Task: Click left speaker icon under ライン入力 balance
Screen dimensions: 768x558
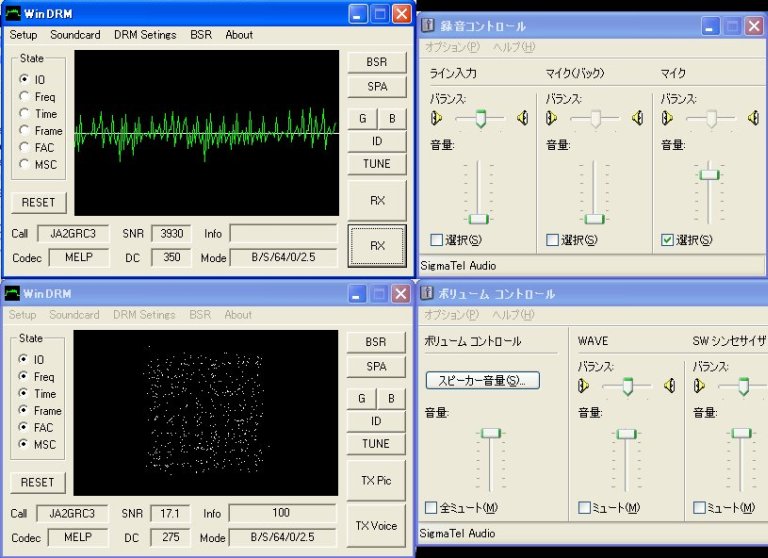Action: tap(436, 118)
